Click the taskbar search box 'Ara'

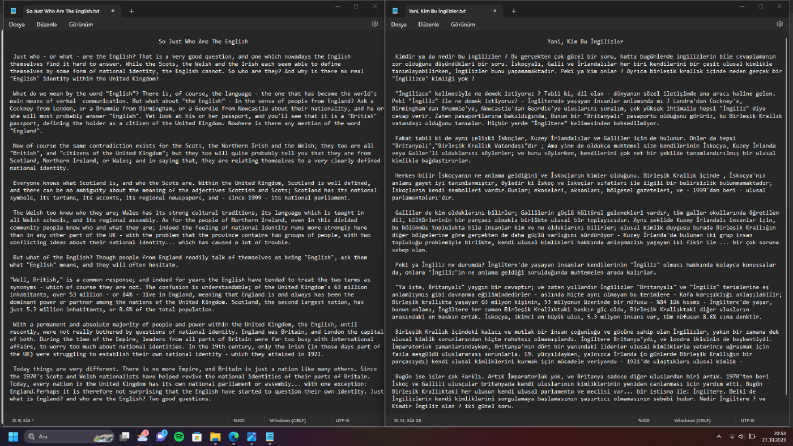click(x=70, y=436)
